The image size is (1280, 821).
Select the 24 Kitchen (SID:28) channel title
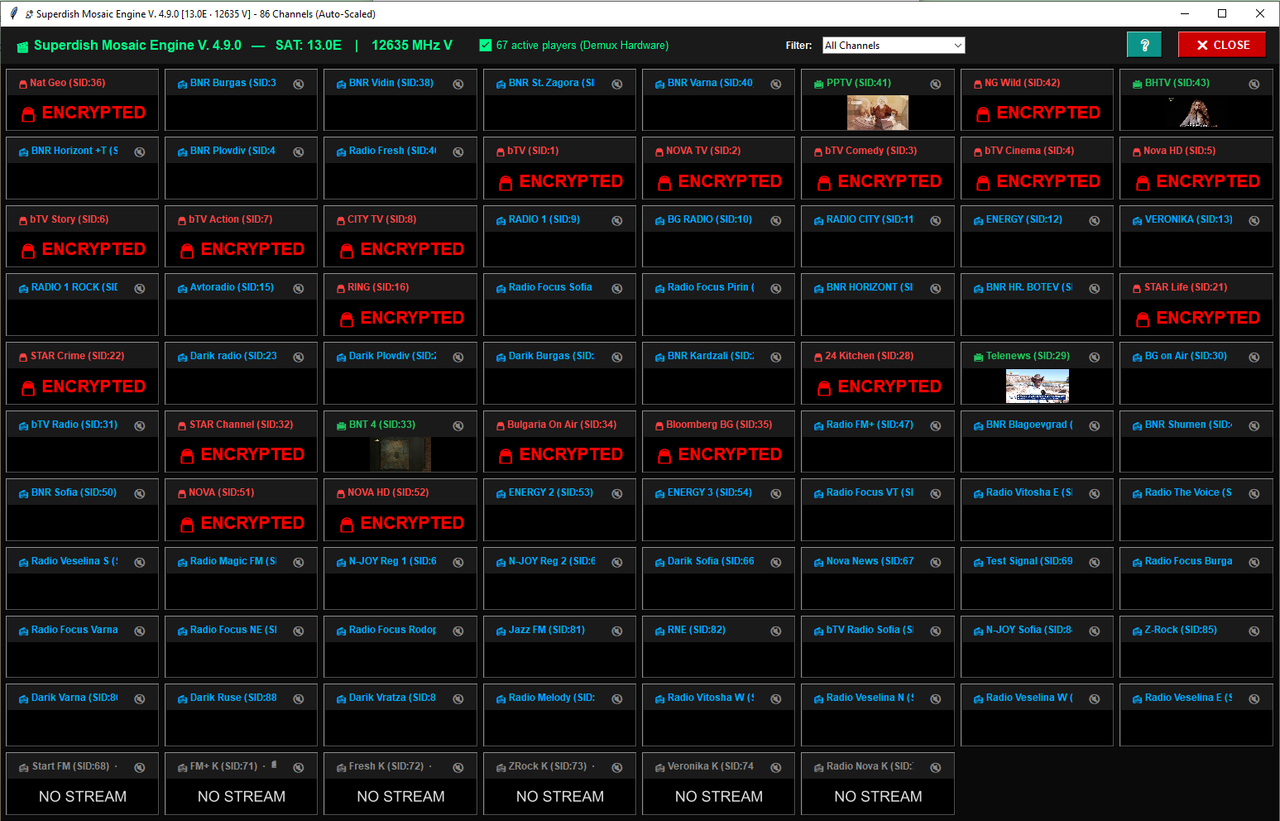pyautogui.click(x=870, y=356)
